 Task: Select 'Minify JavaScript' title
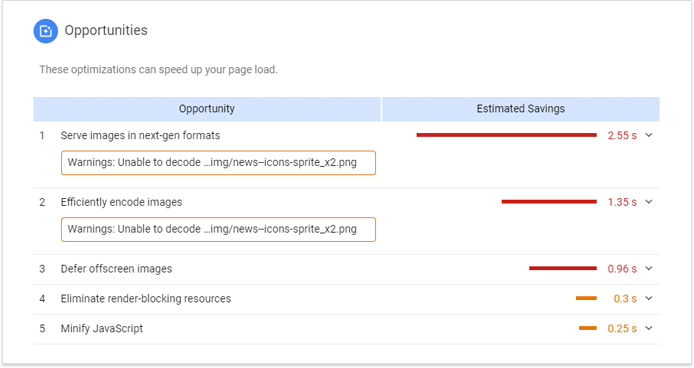[102, 329]
